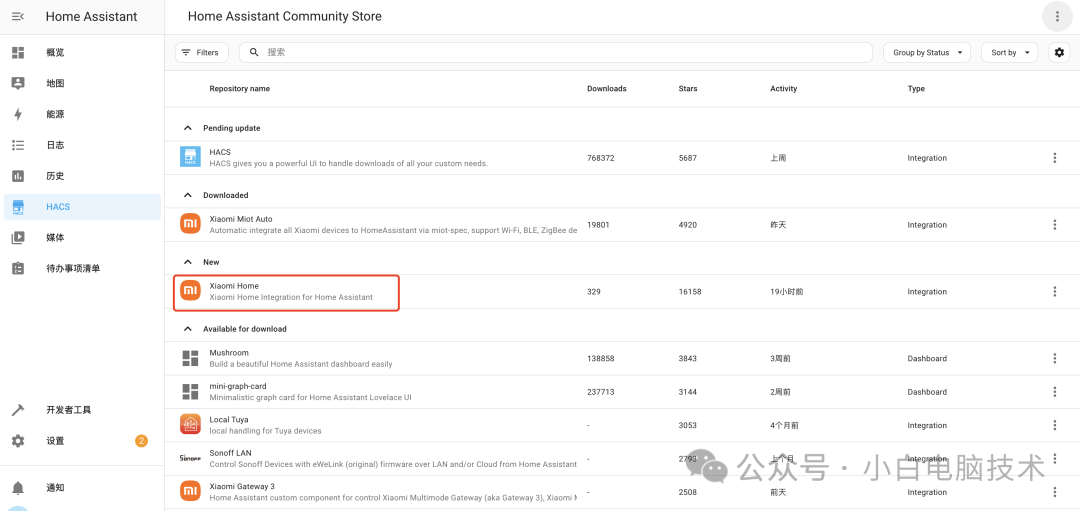1080x511 pixels.
Task: Sort by Type column header
Action: pyautogui.click(x=916, y=89)
